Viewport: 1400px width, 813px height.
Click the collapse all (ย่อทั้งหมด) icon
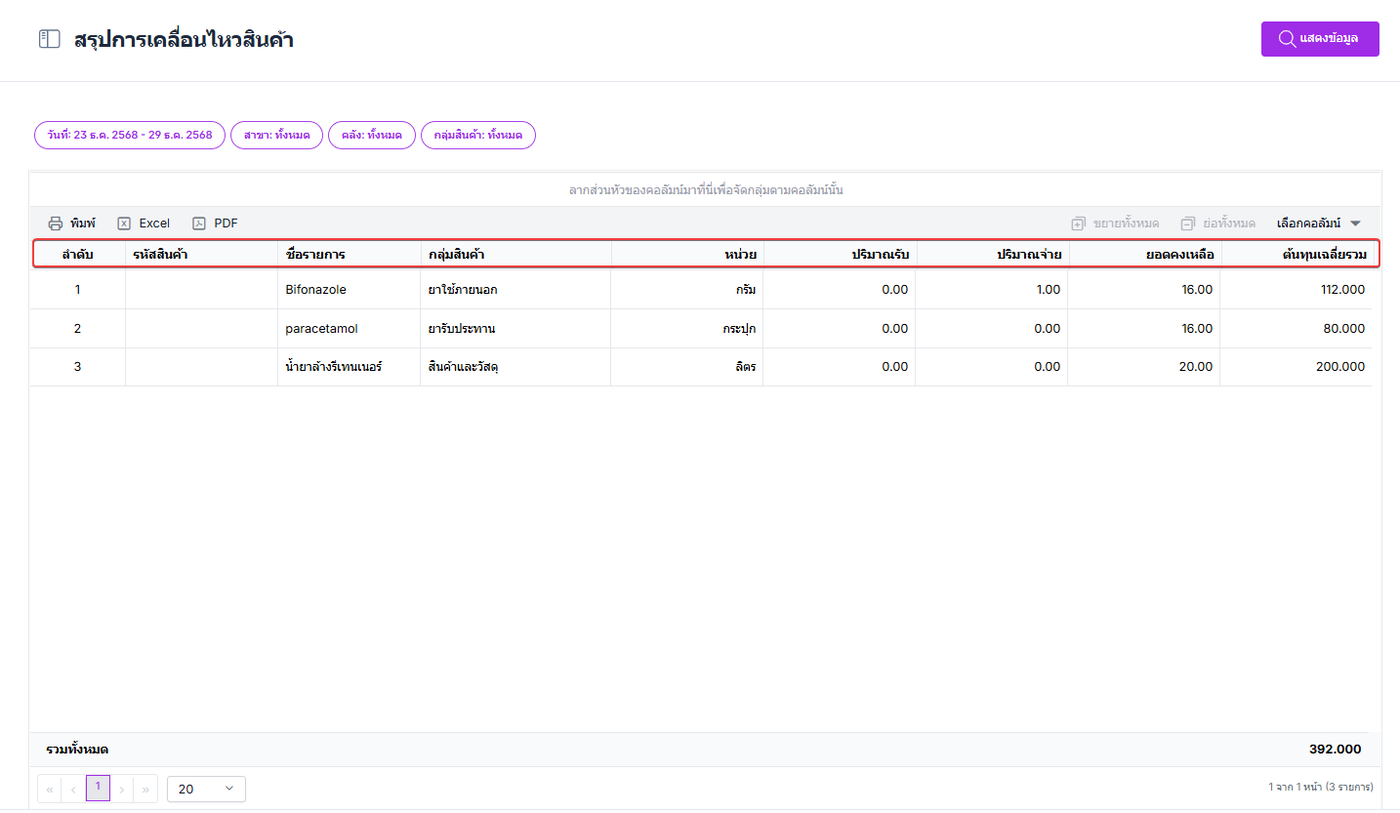[1188, 223]
